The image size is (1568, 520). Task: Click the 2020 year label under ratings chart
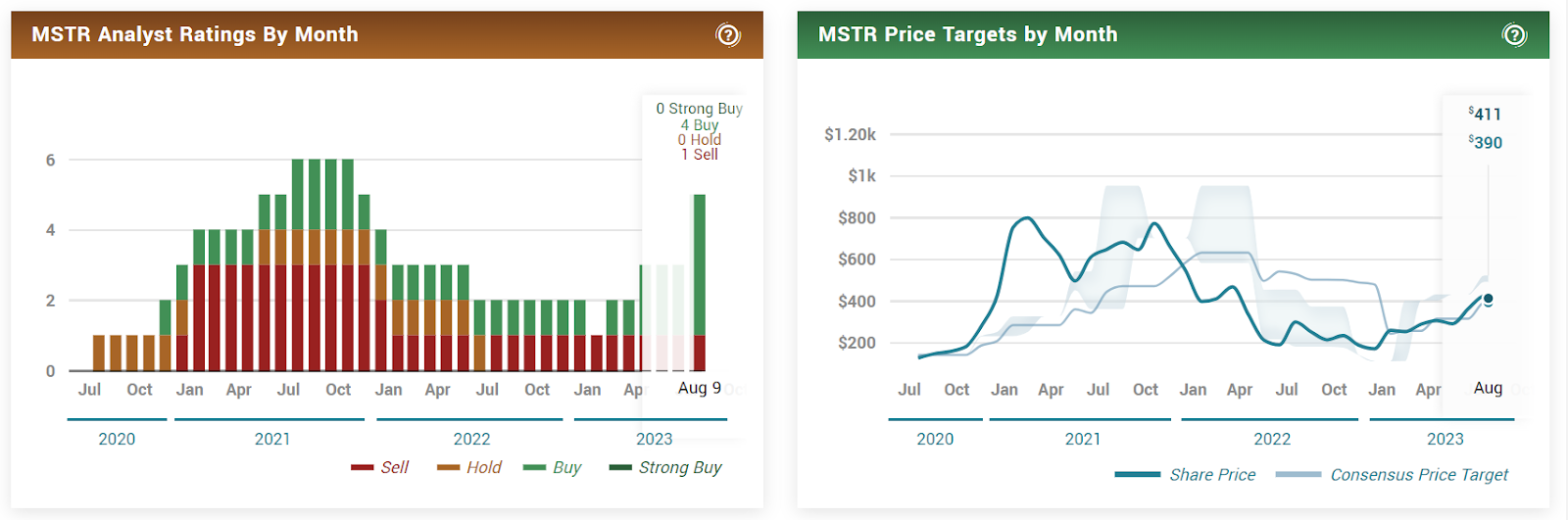point(117,439)
